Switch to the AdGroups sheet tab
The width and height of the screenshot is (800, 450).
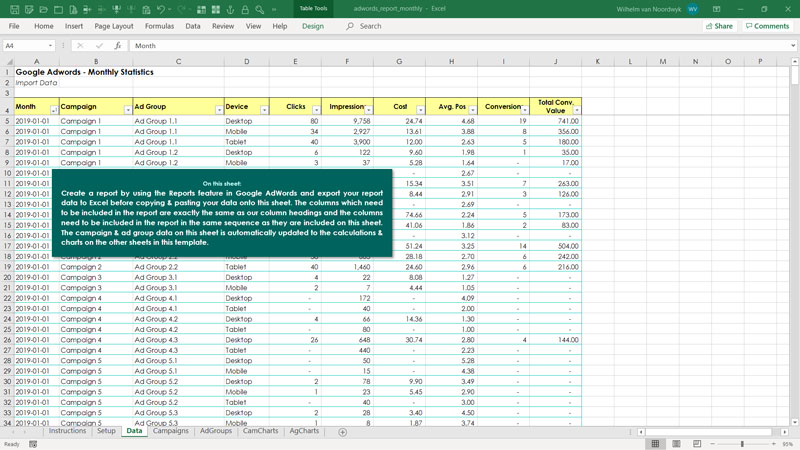[x=216, y=431]
